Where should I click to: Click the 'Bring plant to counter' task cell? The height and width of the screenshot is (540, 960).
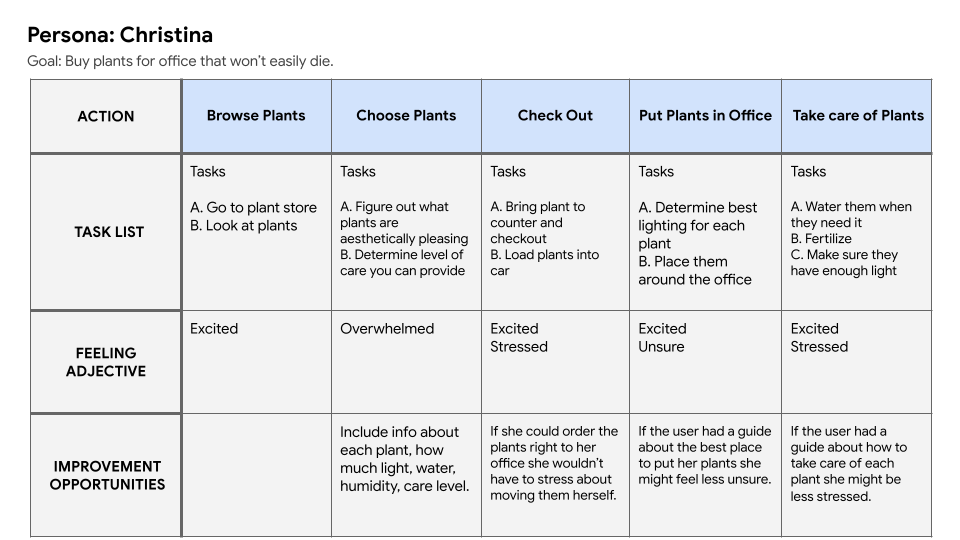click(x=555, y=232)
